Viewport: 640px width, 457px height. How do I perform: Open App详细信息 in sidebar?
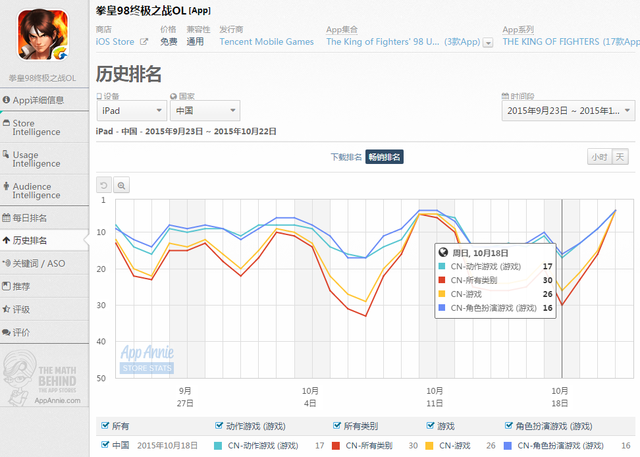tap(44, 100)
